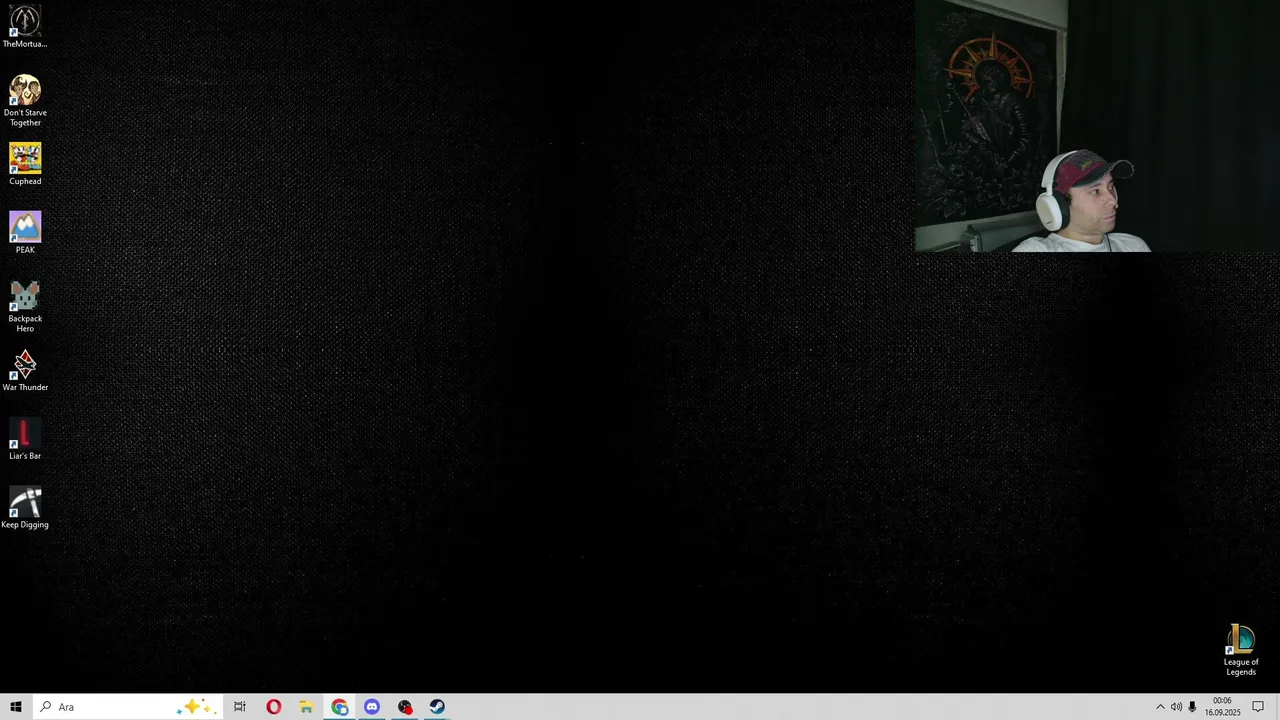Select the Don't Starve Together shortcut
Viewport: 1280px width, 720px height.
tap(25, 100)
